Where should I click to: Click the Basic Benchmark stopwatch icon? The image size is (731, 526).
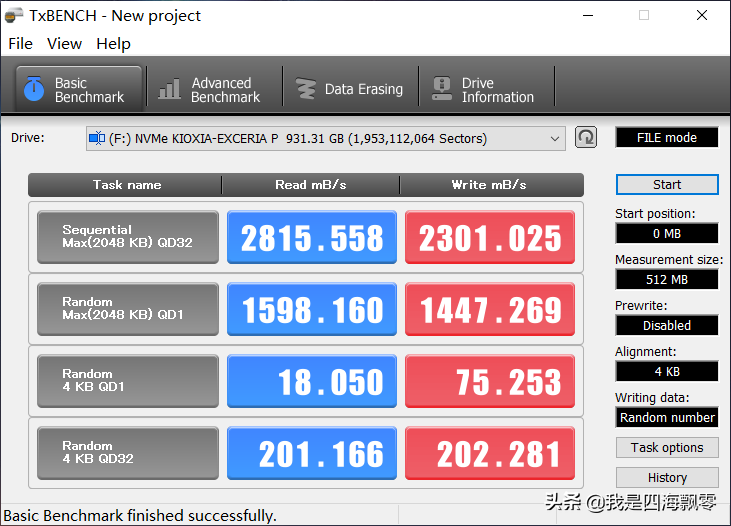34,89
